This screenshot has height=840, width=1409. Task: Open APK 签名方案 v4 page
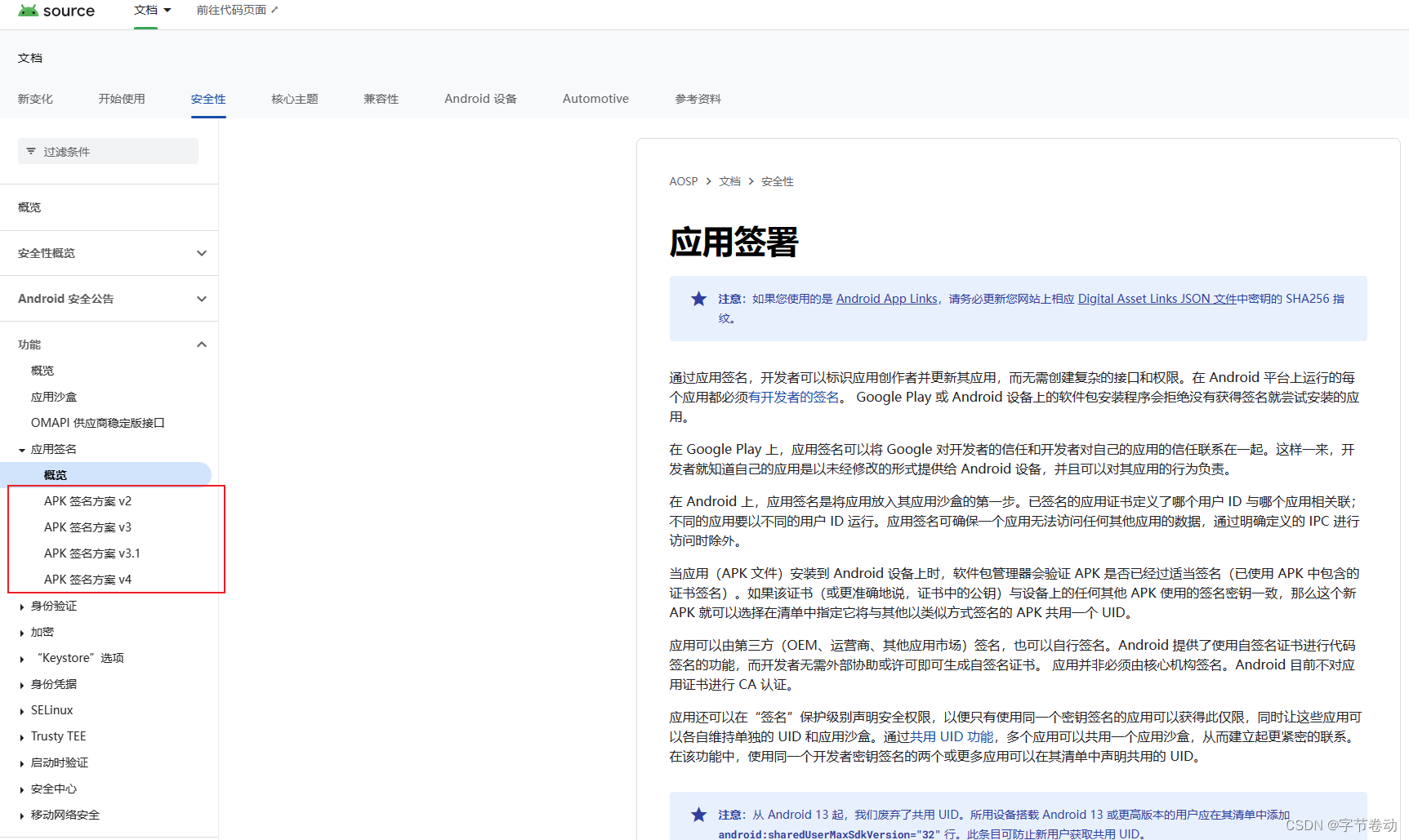pos(87,580)
